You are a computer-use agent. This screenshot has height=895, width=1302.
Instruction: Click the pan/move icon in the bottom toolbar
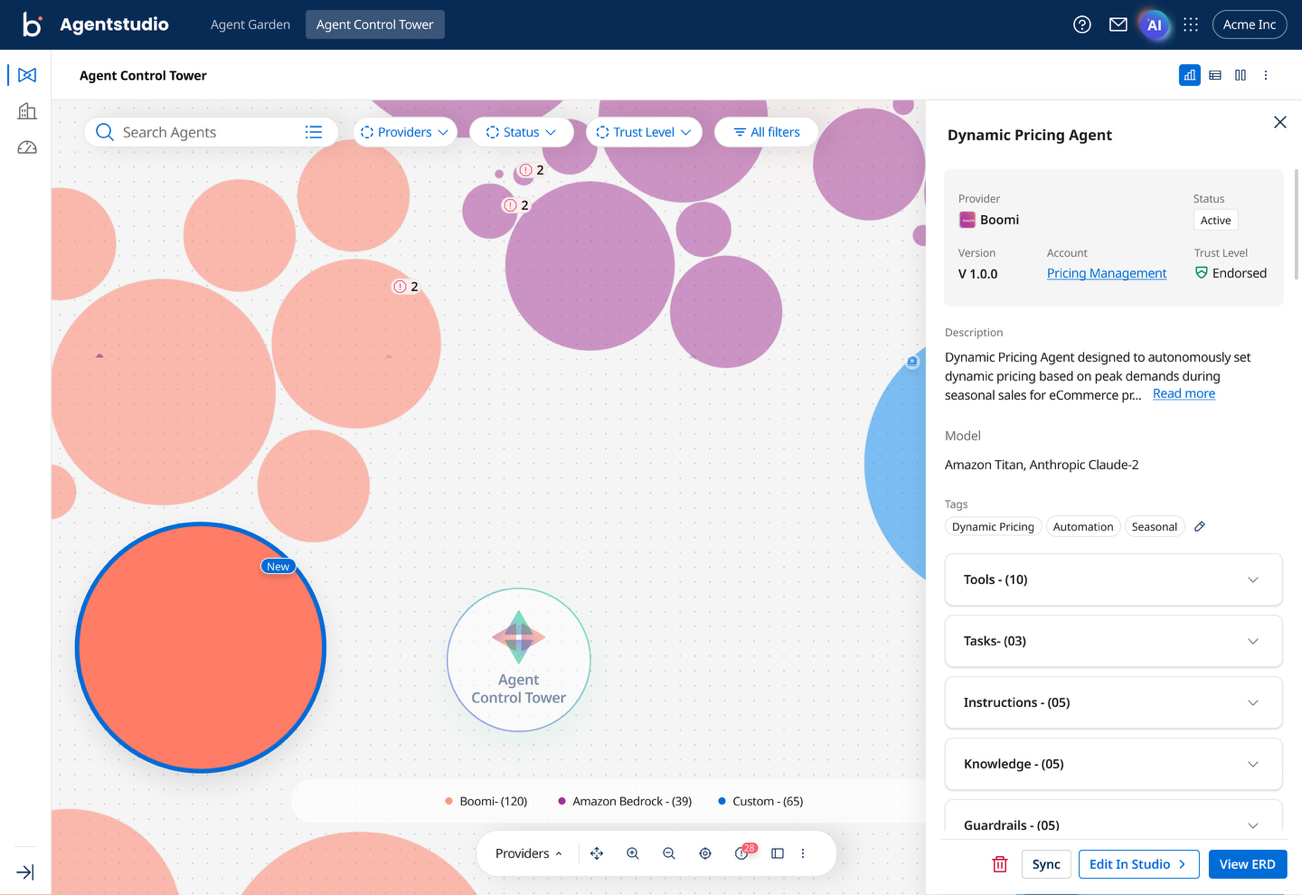point(596,853)
